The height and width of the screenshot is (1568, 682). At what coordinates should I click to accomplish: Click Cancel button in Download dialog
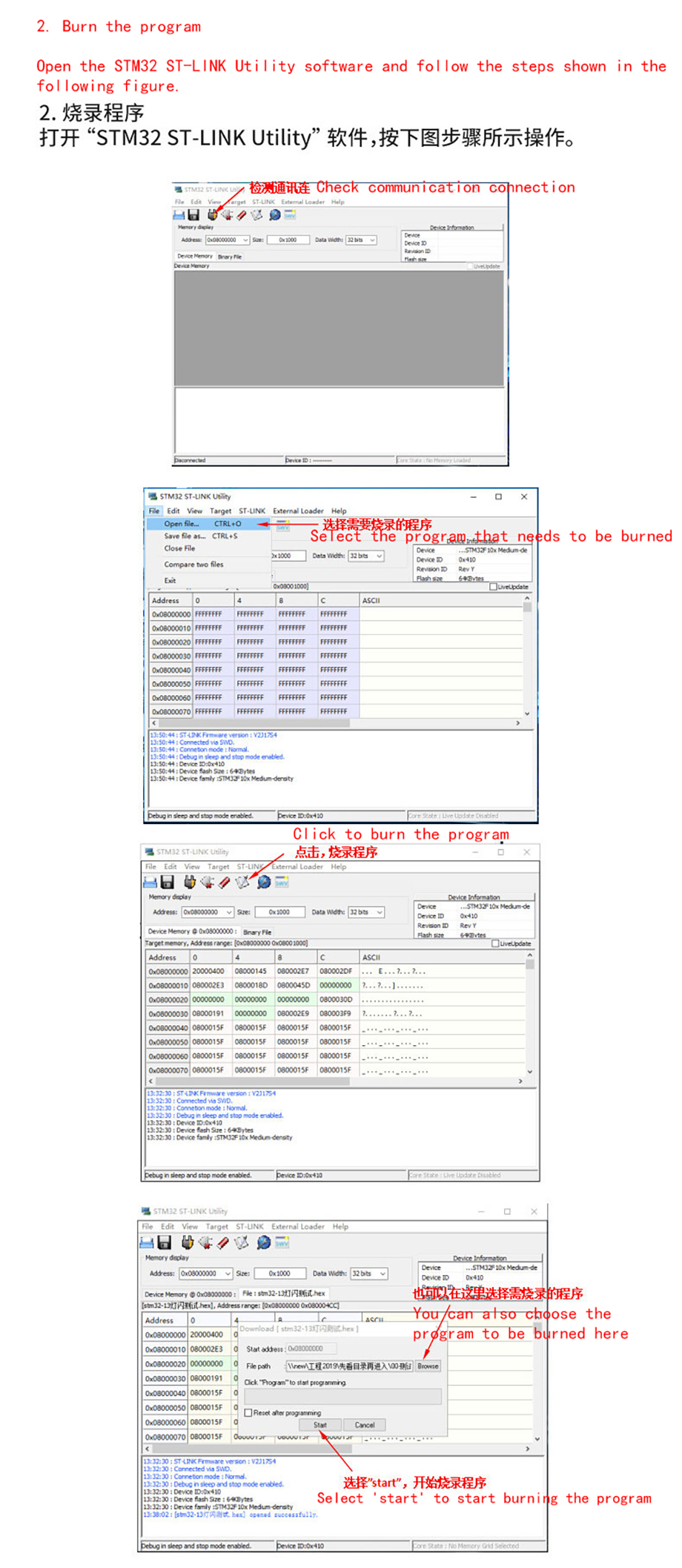click(364, 1425)
